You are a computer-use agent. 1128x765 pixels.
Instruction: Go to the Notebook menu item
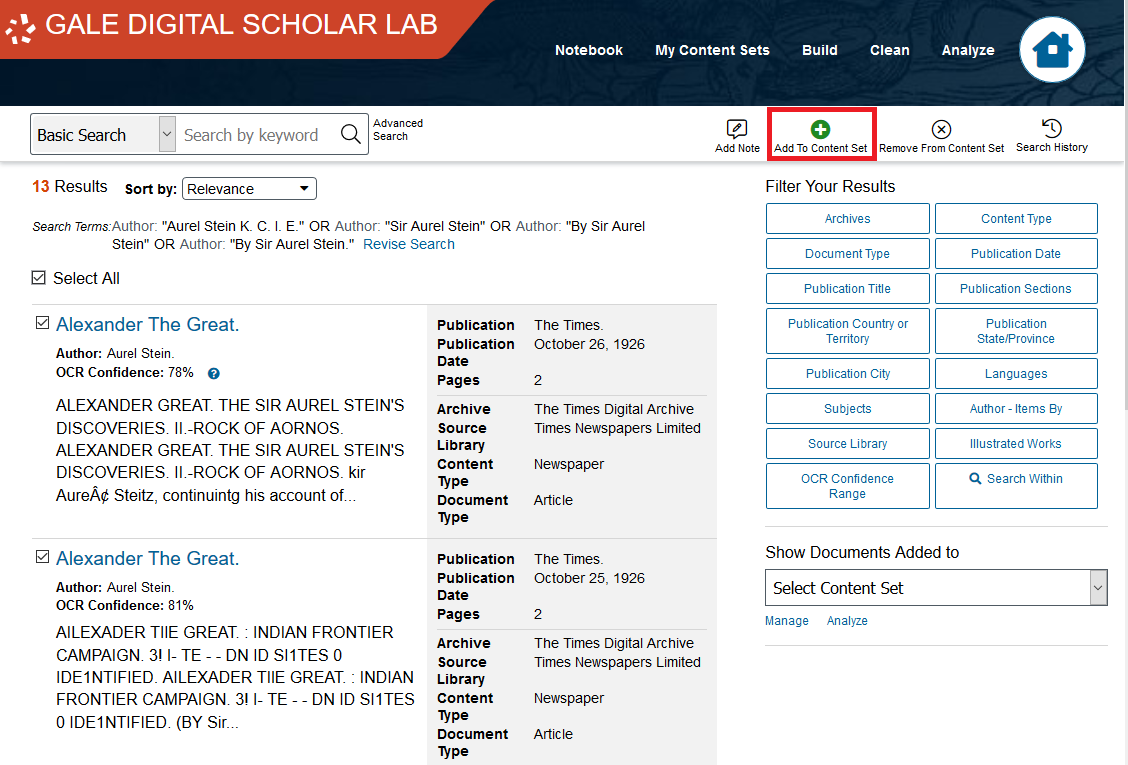click(x=588, y=50)
